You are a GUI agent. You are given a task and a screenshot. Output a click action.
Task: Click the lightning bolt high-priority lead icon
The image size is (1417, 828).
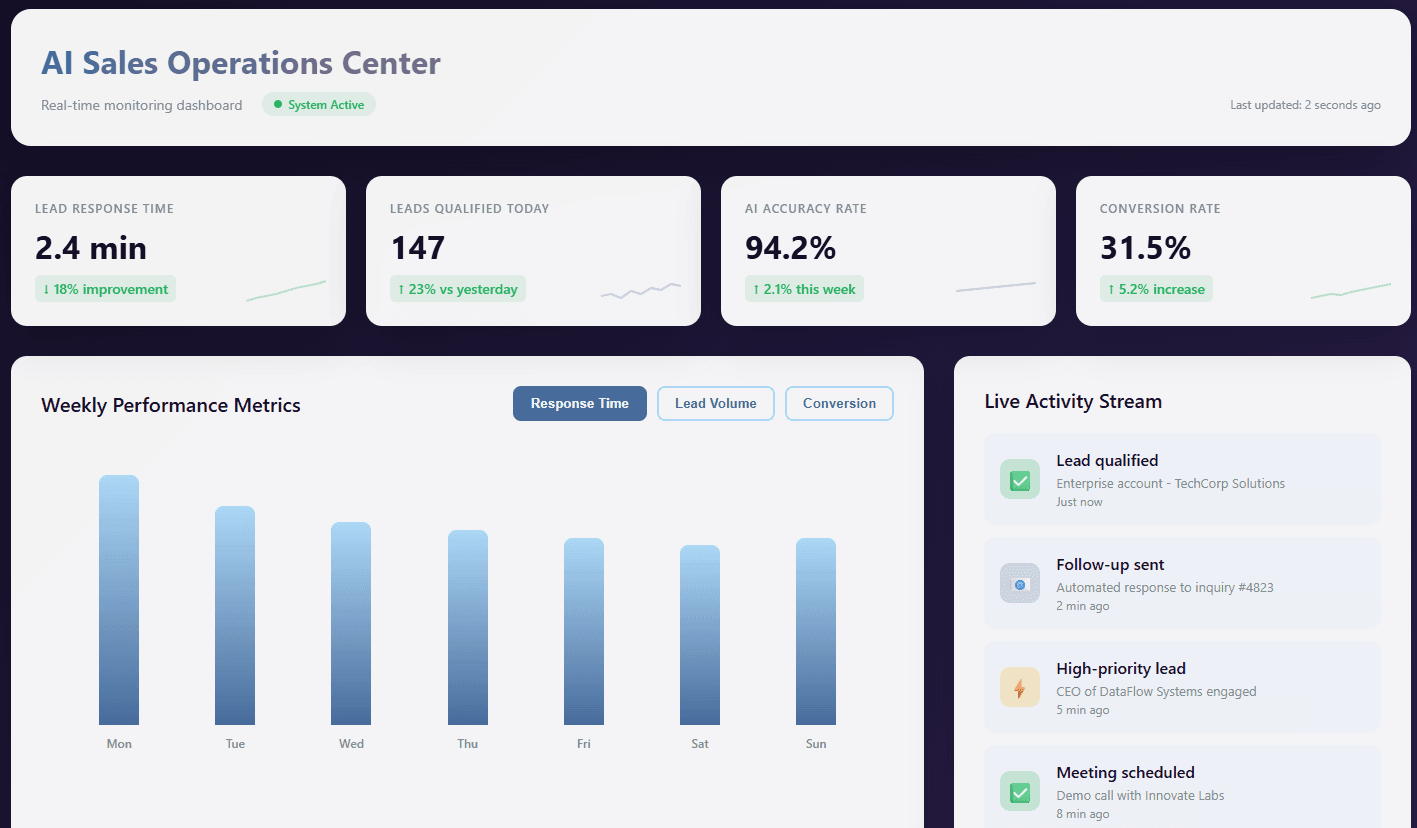tap(1019, 687)
